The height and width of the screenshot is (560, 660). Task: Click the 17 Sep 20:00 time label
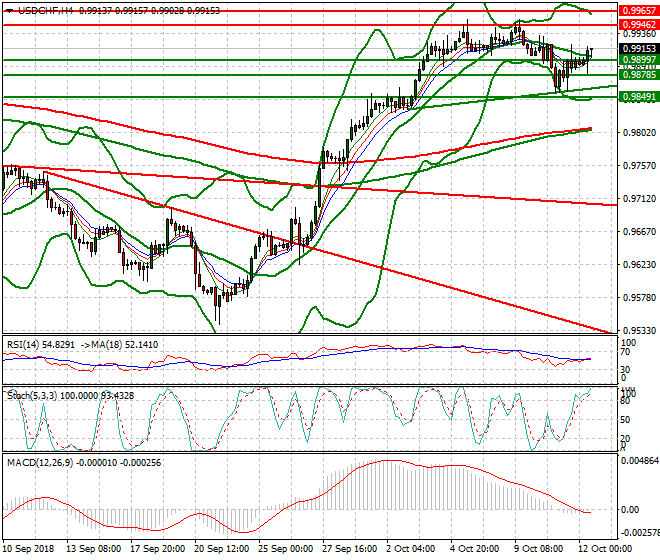(x=157, y=549)
